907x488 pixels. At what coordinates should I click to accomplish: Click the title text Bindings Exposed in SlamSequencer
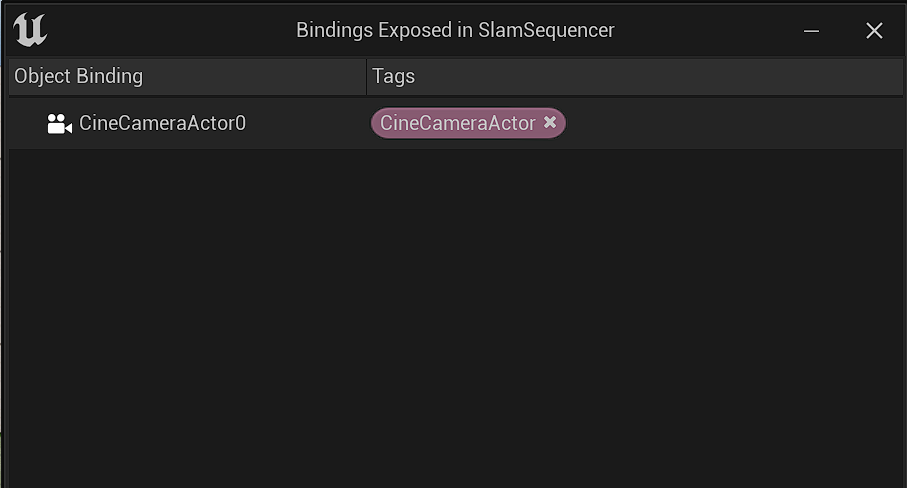point(455,30)
